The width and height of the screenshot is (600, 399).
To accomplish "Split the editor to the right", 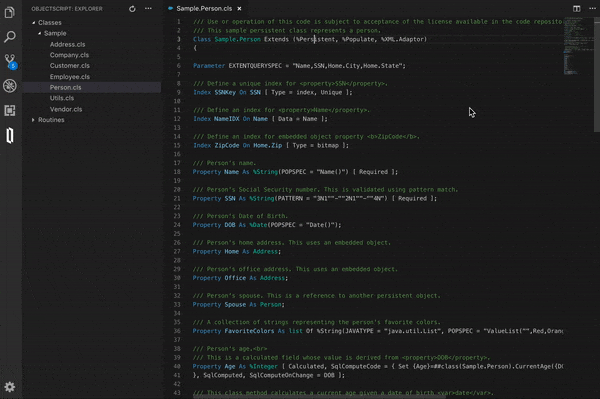I will (x=576, y=8).
